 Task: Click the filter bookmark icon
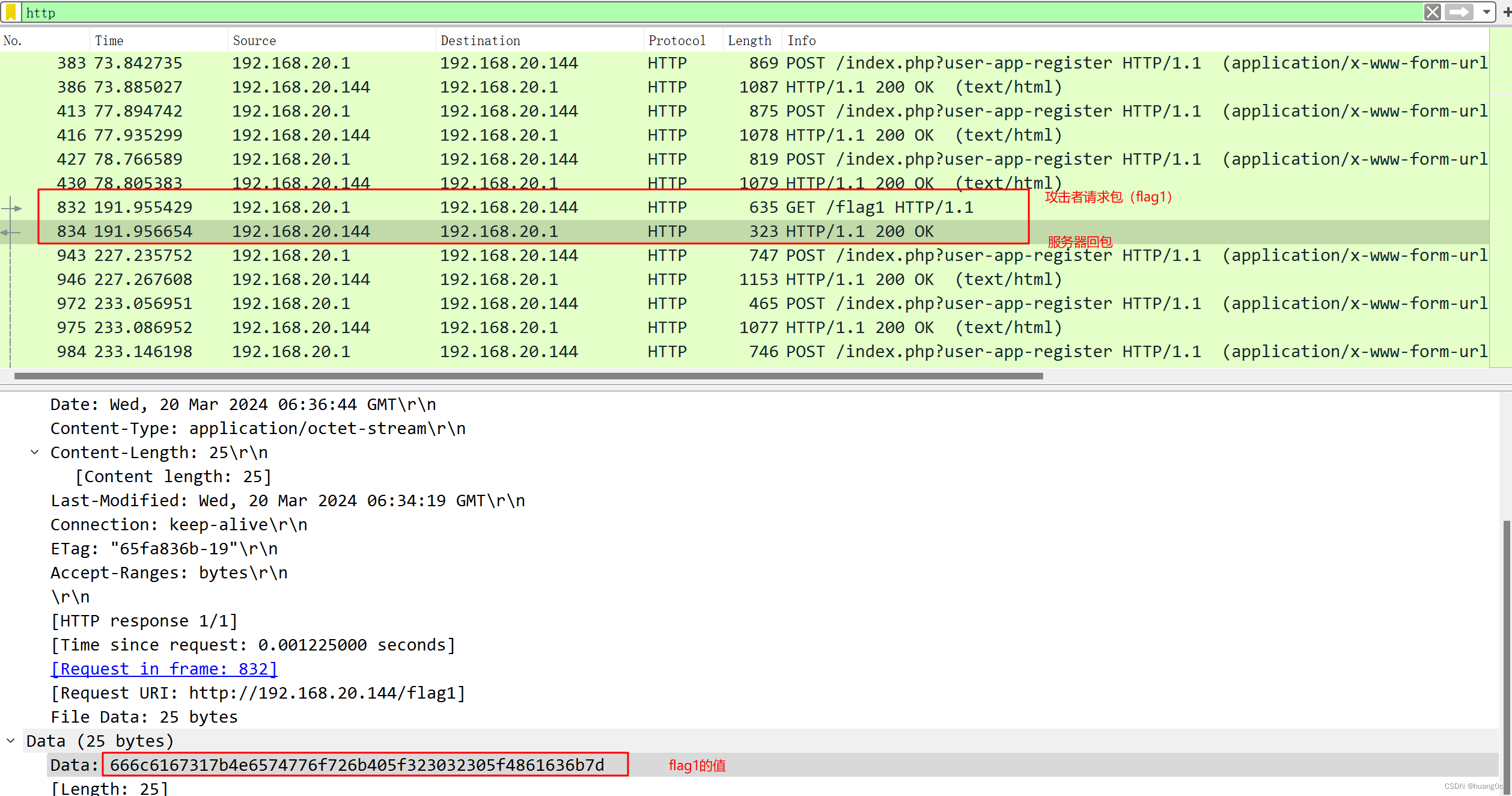[x=11, y=12]
